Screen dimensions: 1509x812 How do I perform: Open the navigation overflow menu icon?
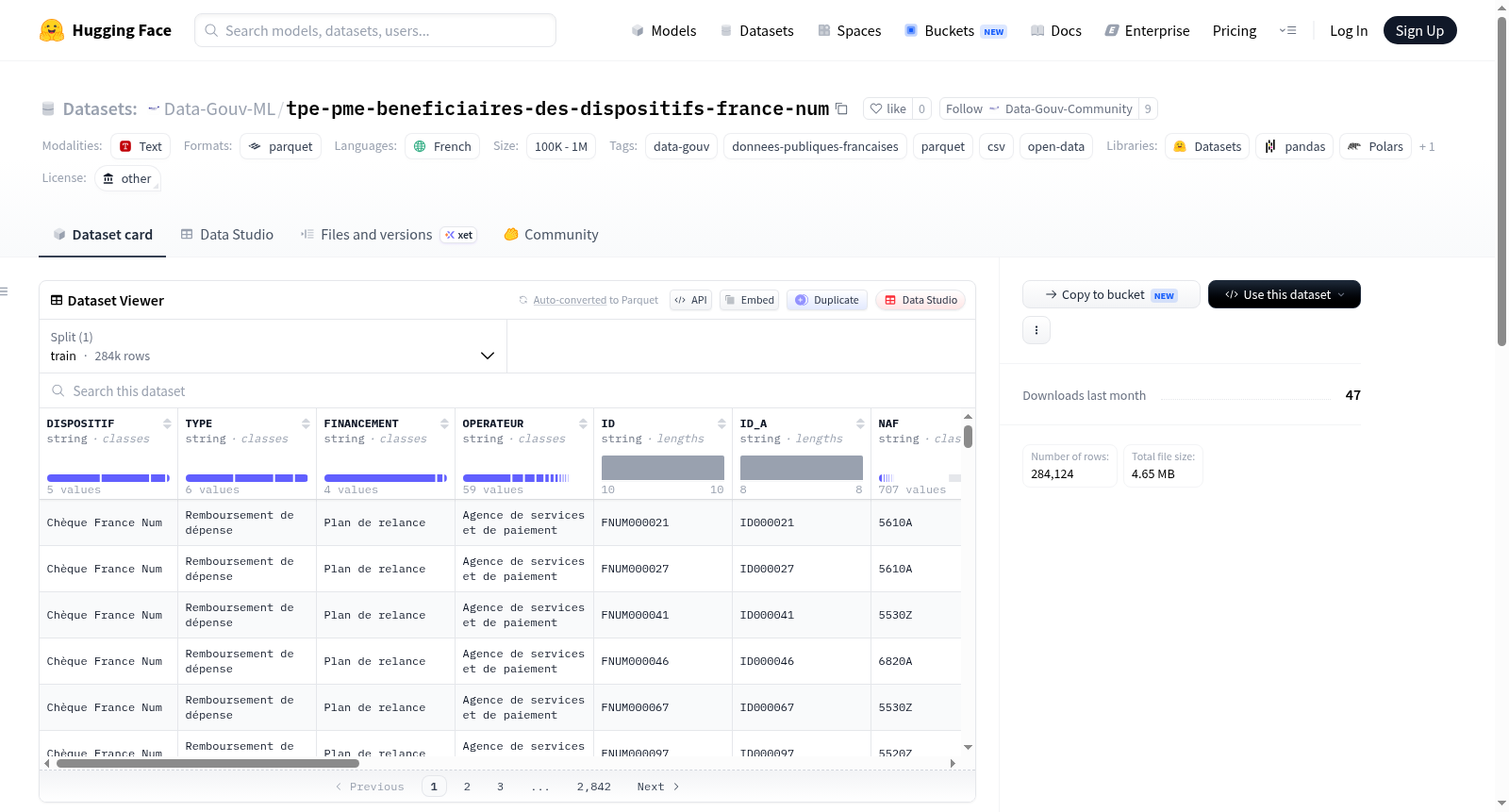pyautogui.click(x=1287, y=31)
